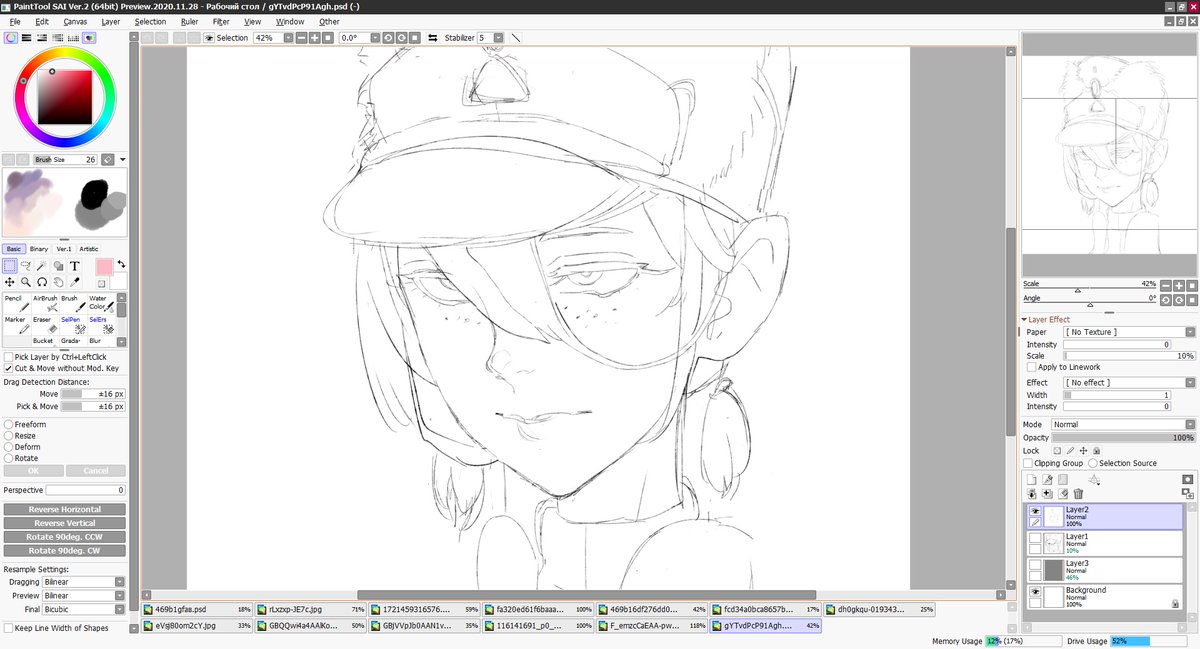The image size is (1200, 649).
Task: Select the Zoom magnifier tool
Action: point(25,282)
